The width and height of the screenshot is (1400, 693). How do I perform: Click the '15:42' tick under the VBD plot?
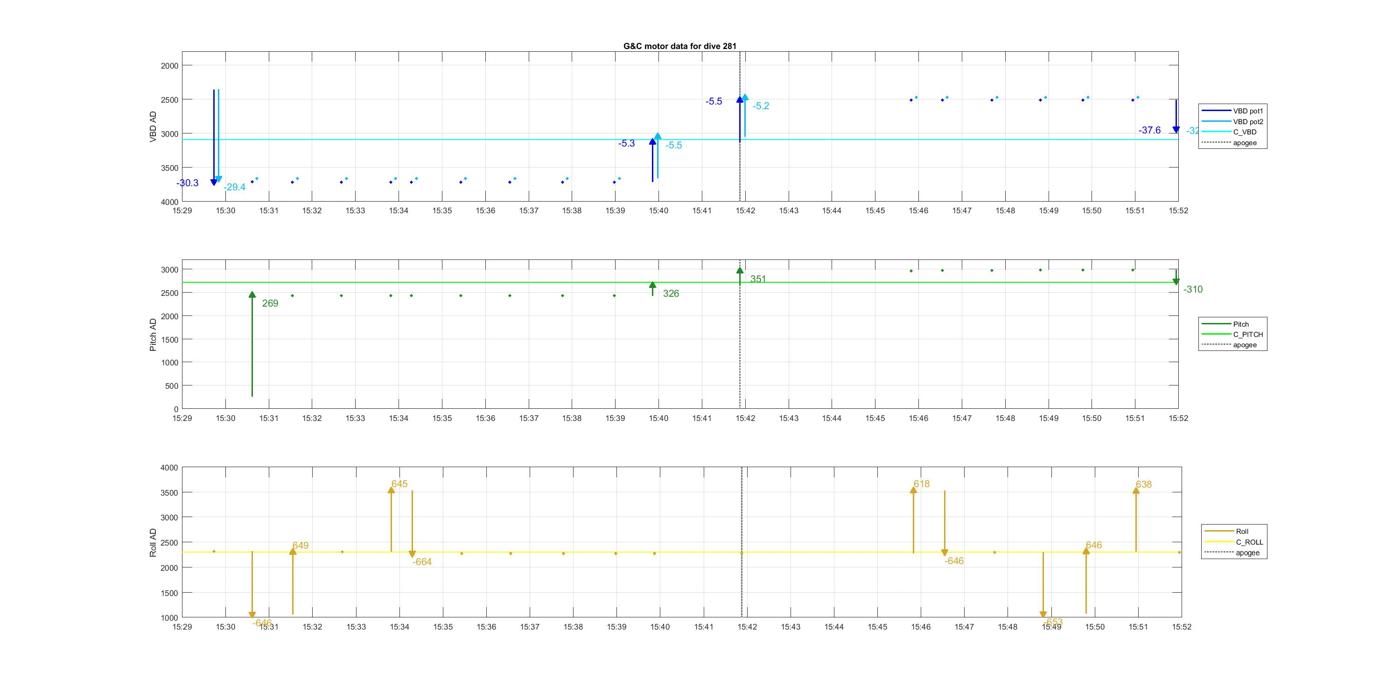coord(745,211)
